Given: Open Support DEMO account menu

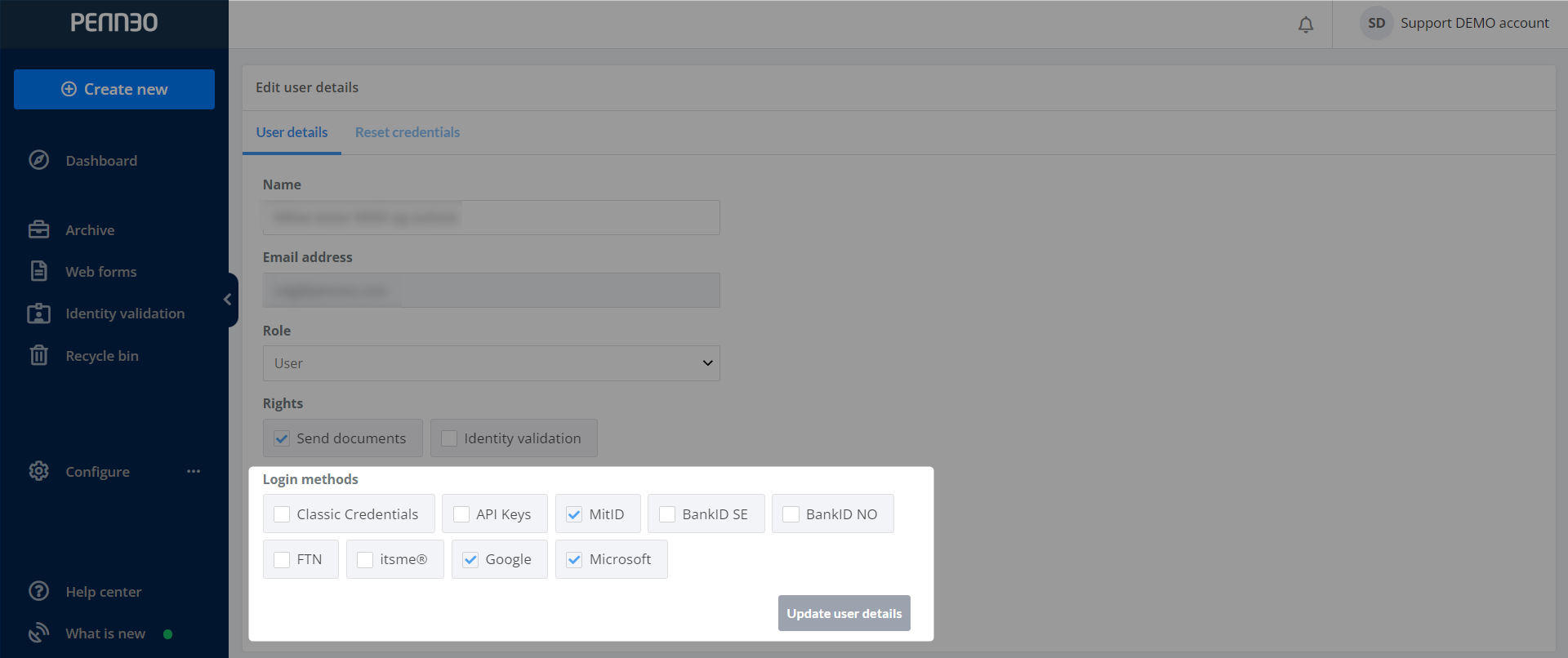Looking at the screenshot, I should point(1474,23).
